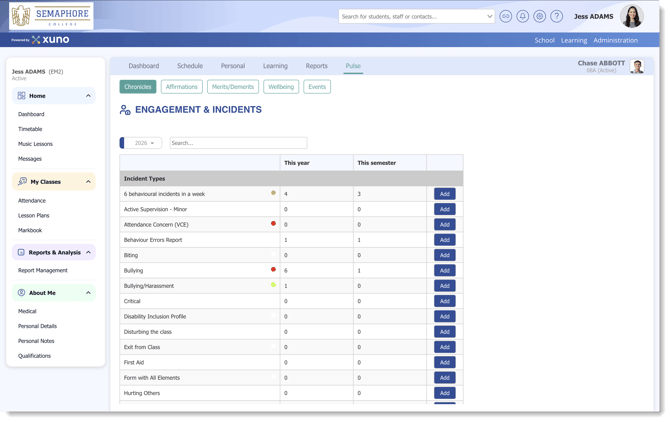Click the red dot beside Bullying
Viewport: 670px width, 422px height.
[273, 270]
